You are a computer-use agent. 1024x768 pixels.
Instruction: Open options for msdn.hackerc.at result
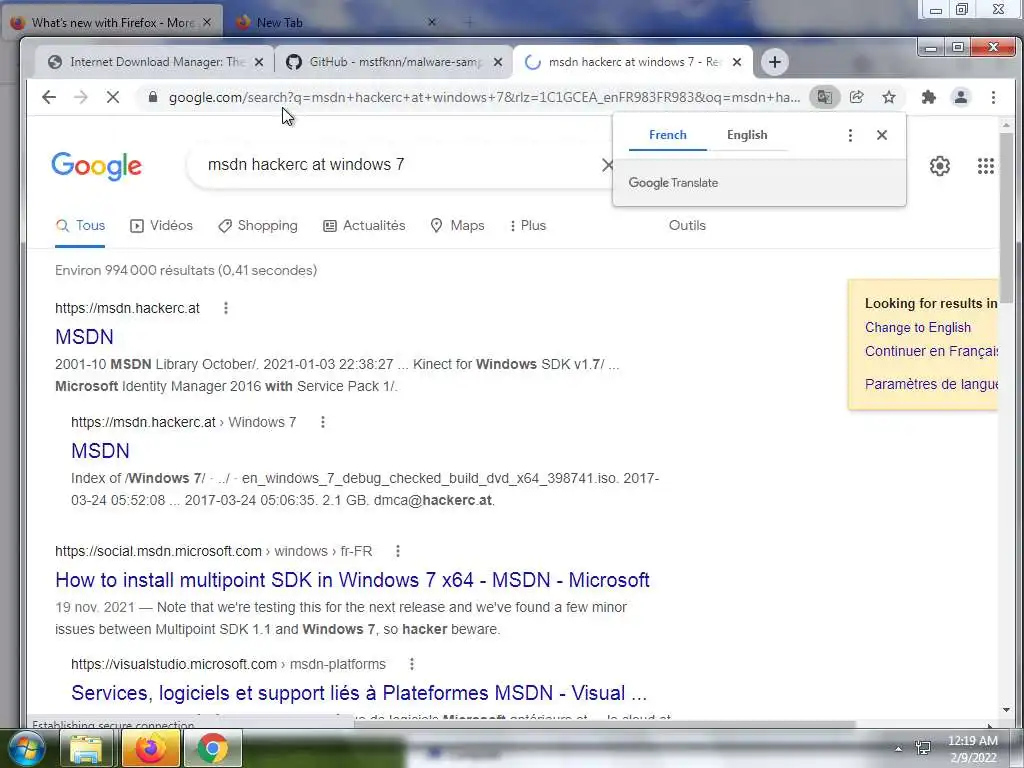(x=226, y=308)
